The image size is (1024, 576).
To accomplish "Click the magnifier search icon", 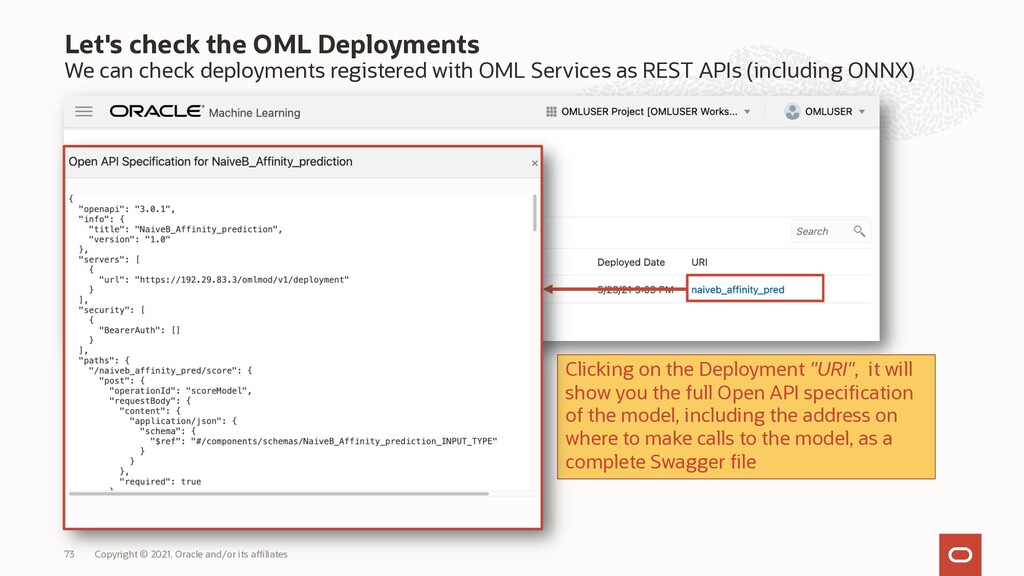I will click(859, 231).
